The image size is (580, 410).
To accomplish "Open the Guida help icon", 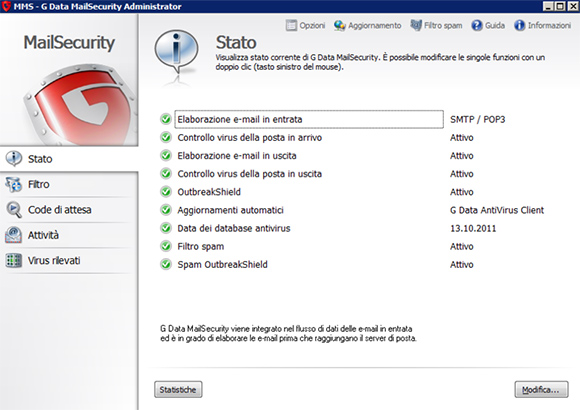I will click(x=477, y=26).
